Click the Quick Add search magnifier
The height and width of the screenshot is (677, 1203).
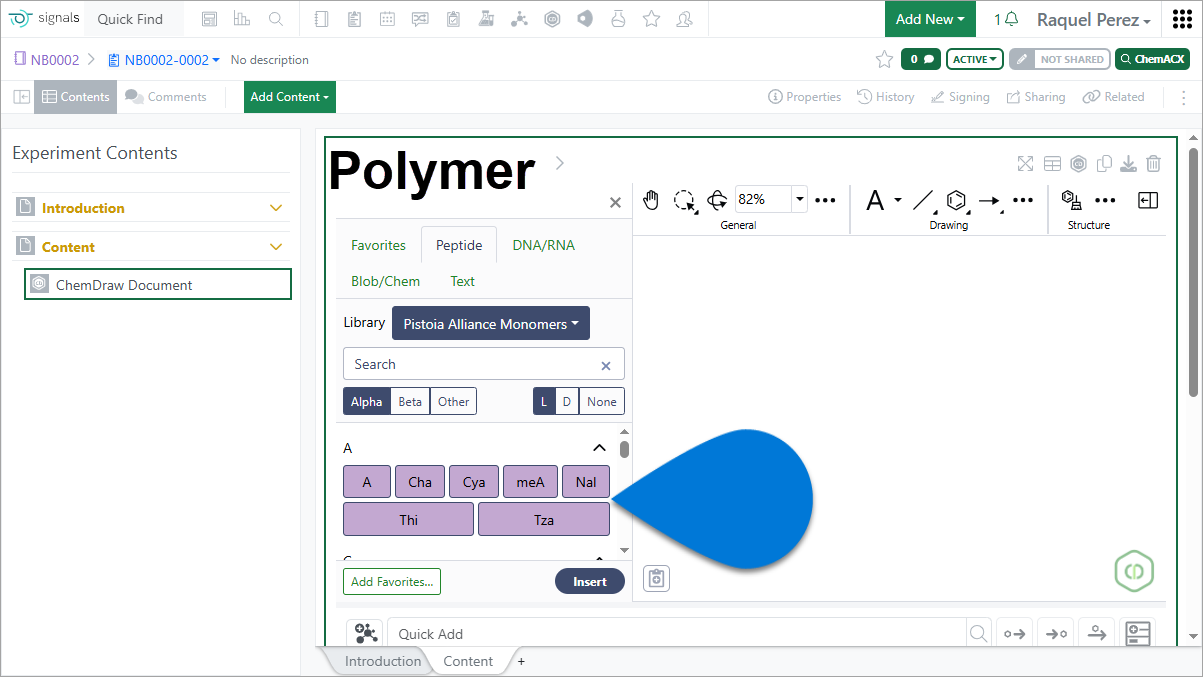coord(978,633)
